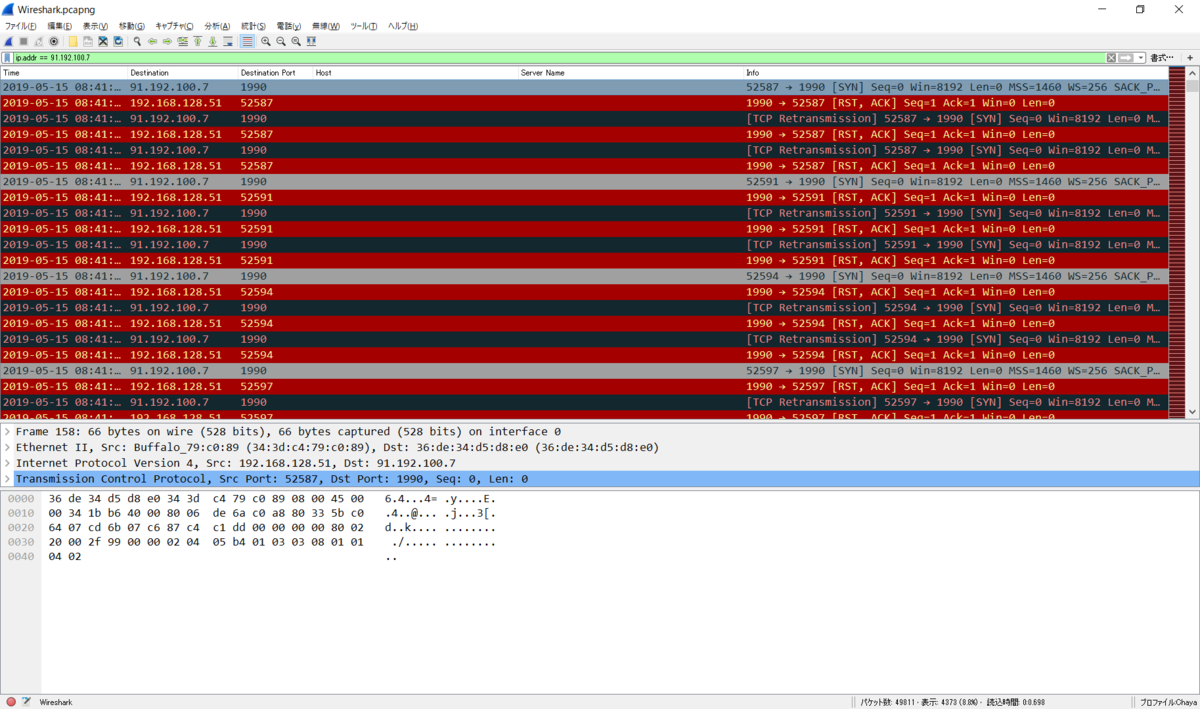1200x709 pixels.
Task: Expand the Frame 158 details row
Action: pyautogui.click(x=7, y=431)
